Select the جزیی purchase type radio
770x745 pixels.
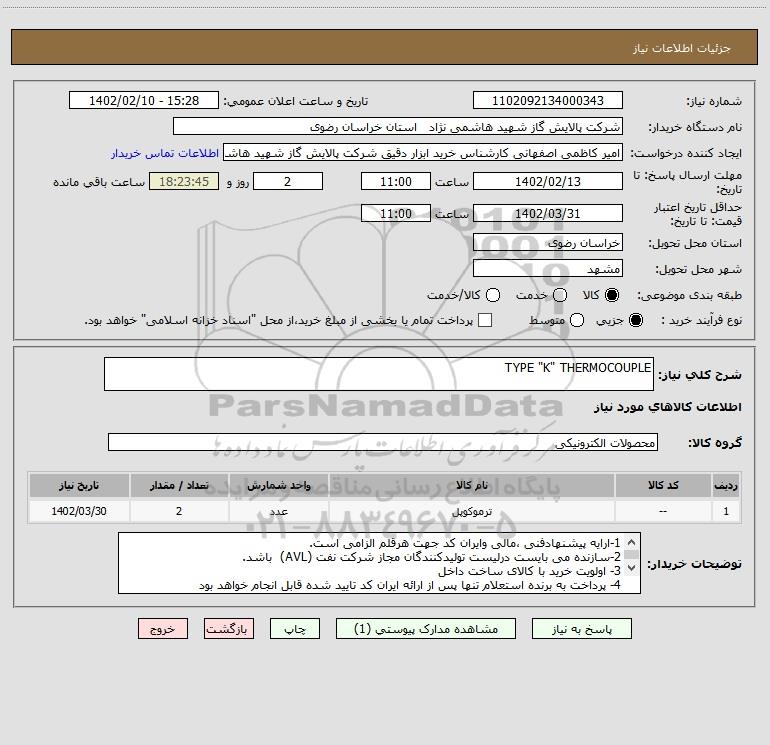click(635, 320)
